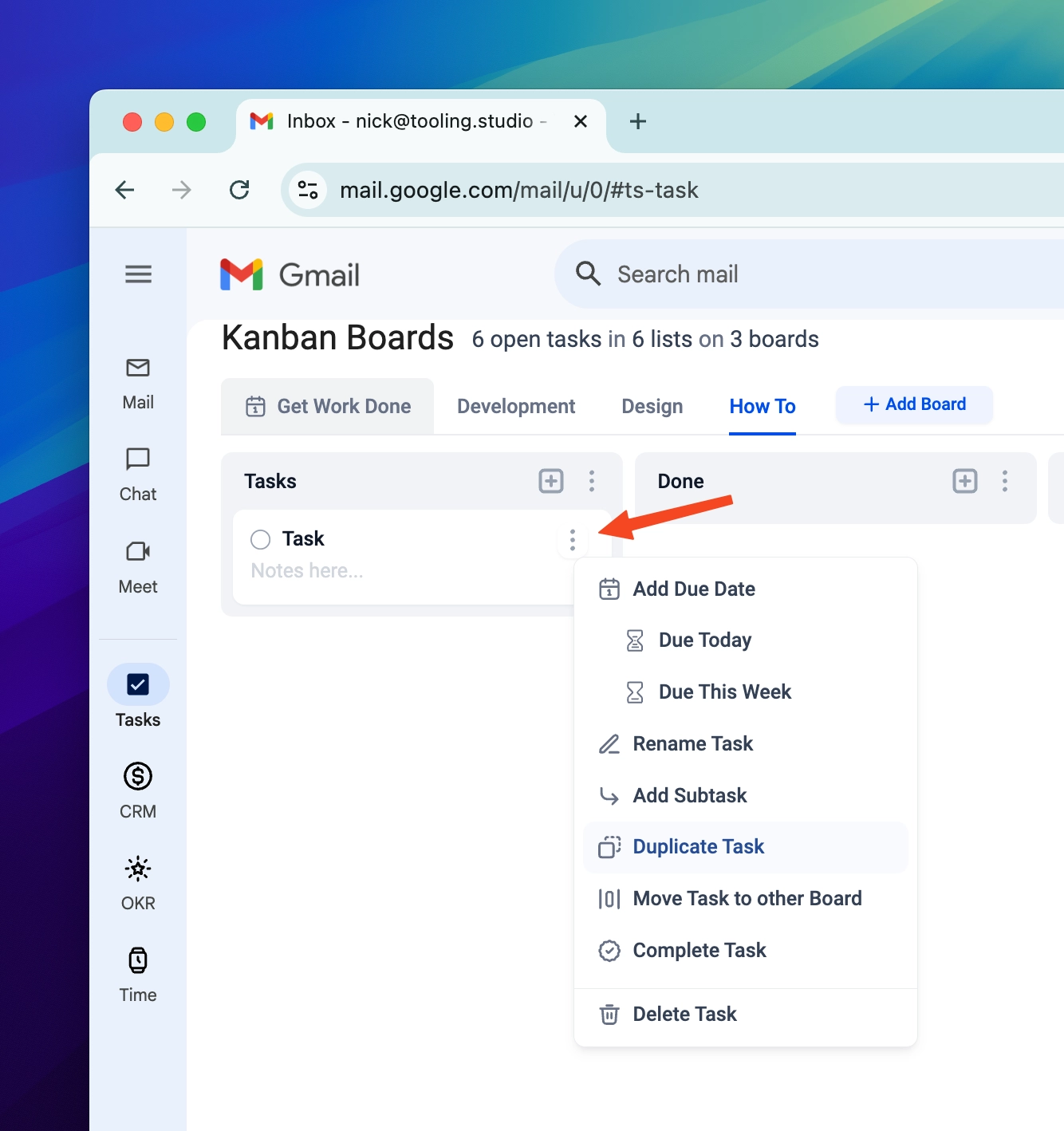Click the yellow minimize window button
The image size is (1064, 1131).
pos(164,121)
